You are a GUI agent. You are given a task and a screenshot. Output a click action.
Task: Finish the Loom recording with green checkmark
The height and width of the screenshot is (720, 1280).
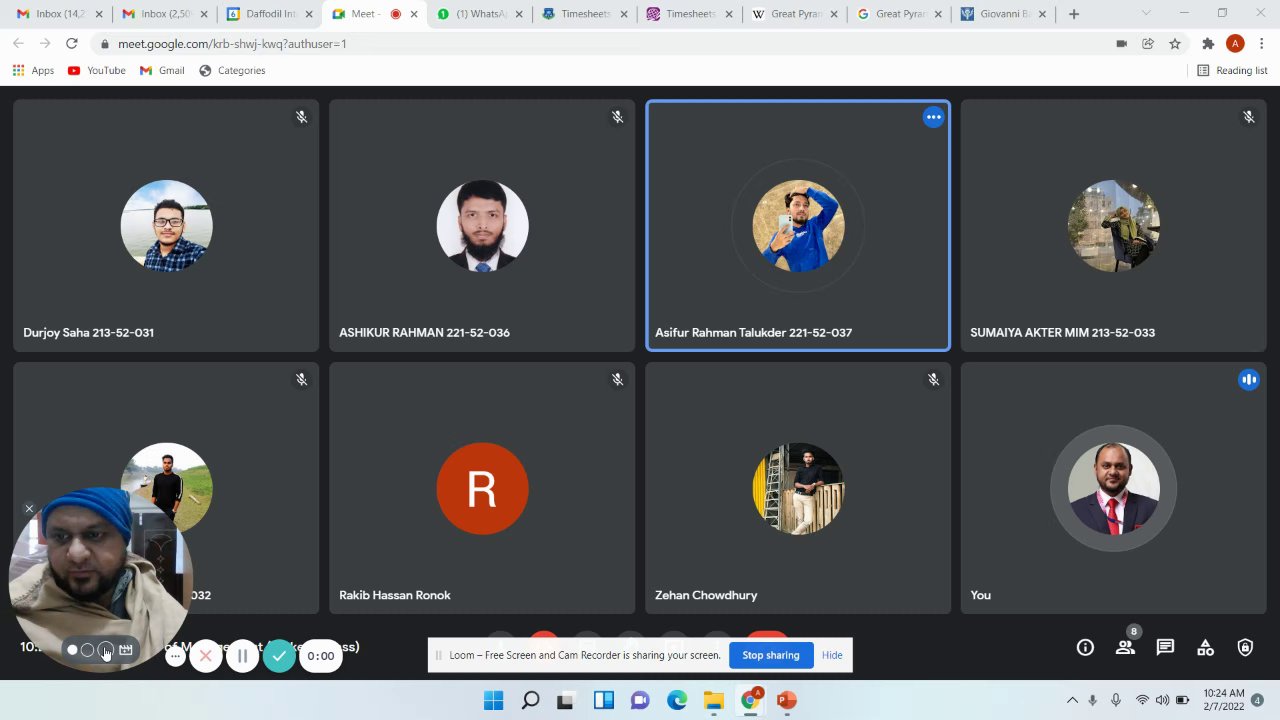pos(279,656)
